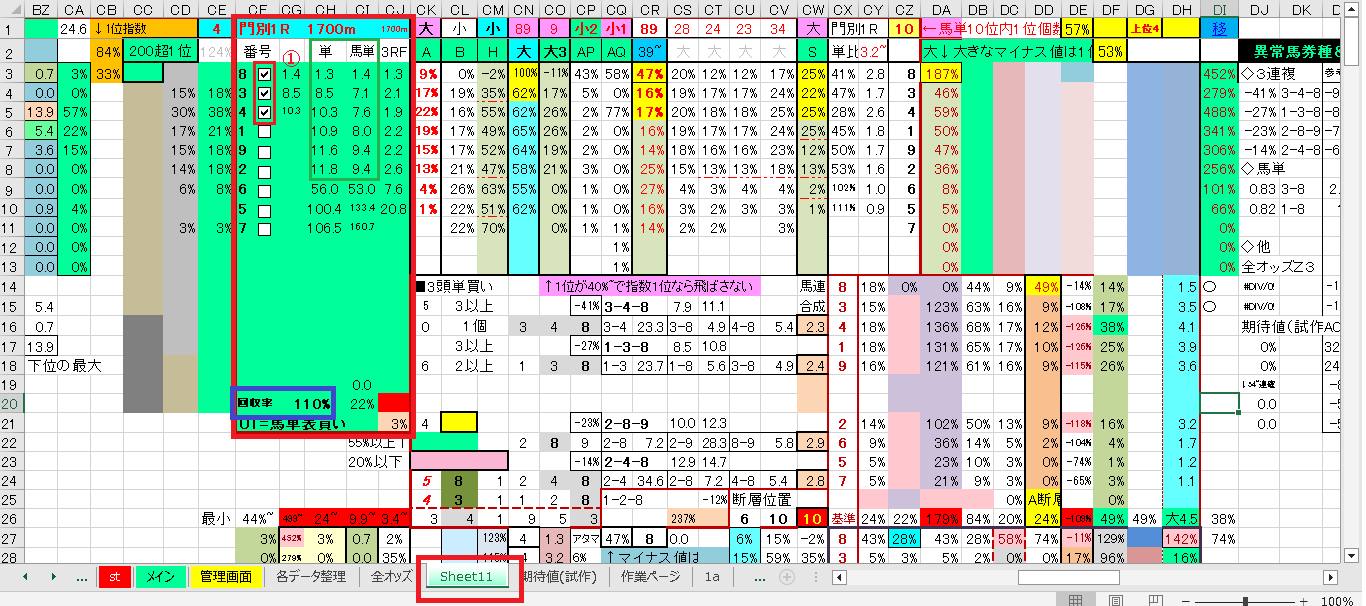Click the Normal view icon in status bar
1366x606 pixels.
(1076, 600)
